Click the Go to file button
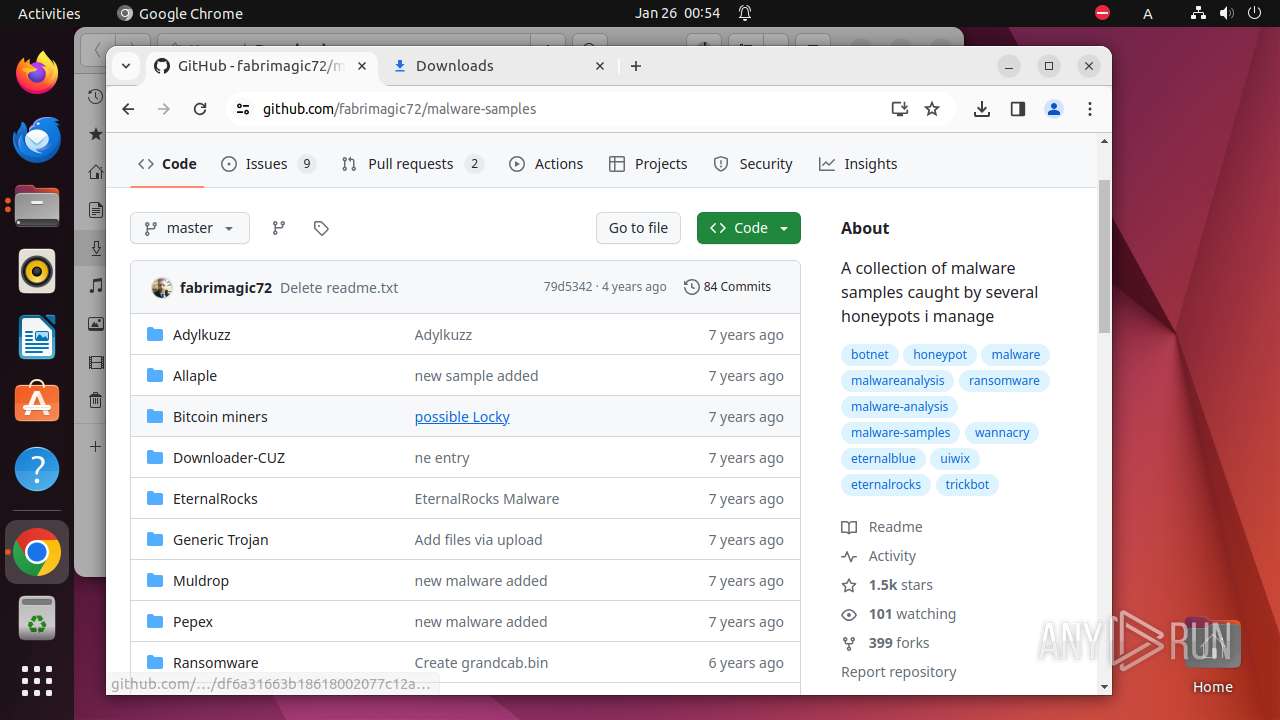Image resolution: width=1280 pixels, height=720 pixels. pyautogui.click(x=638, y=228)
